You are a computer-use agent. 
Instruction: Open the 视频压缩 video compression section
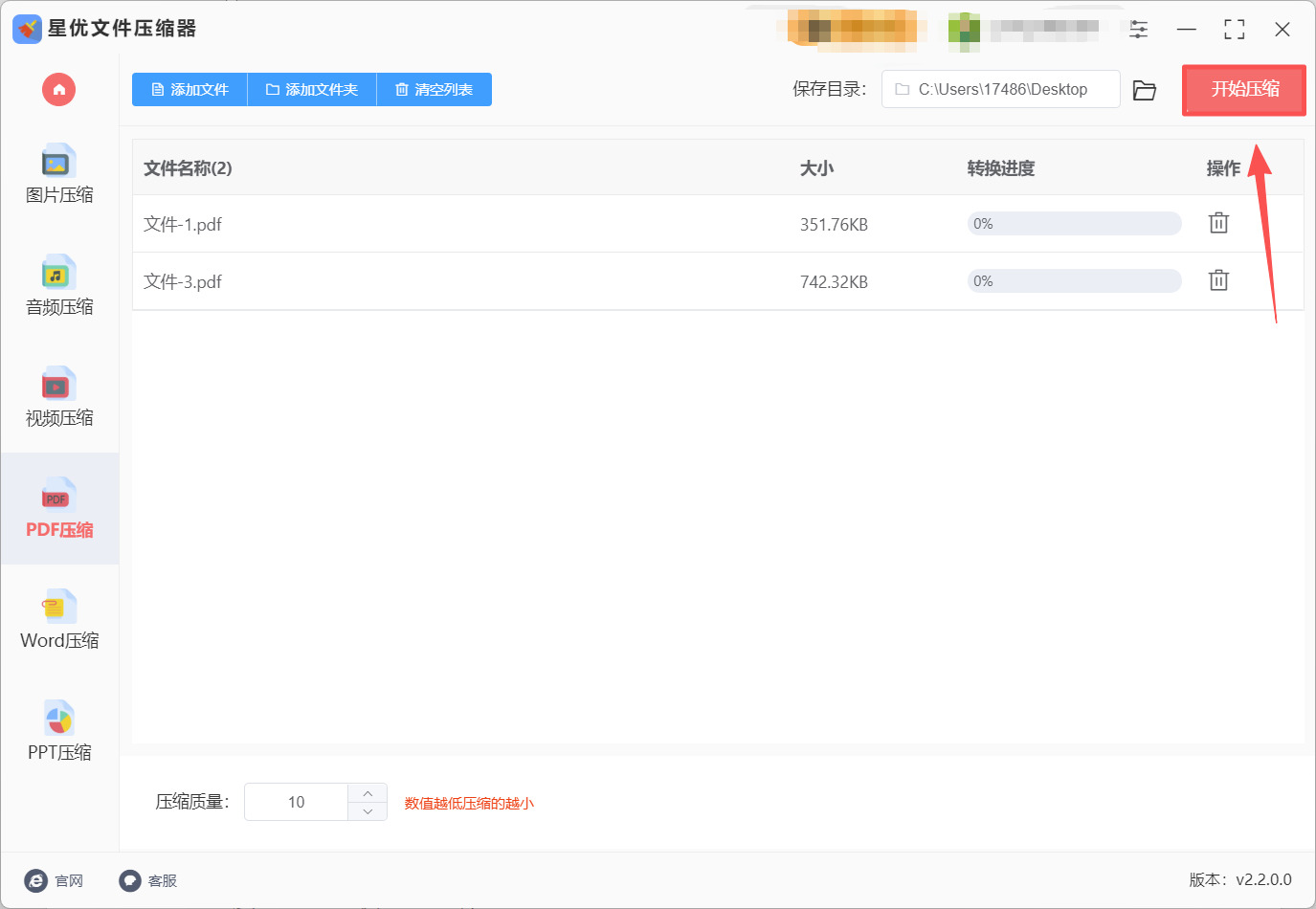pos(59,397)
